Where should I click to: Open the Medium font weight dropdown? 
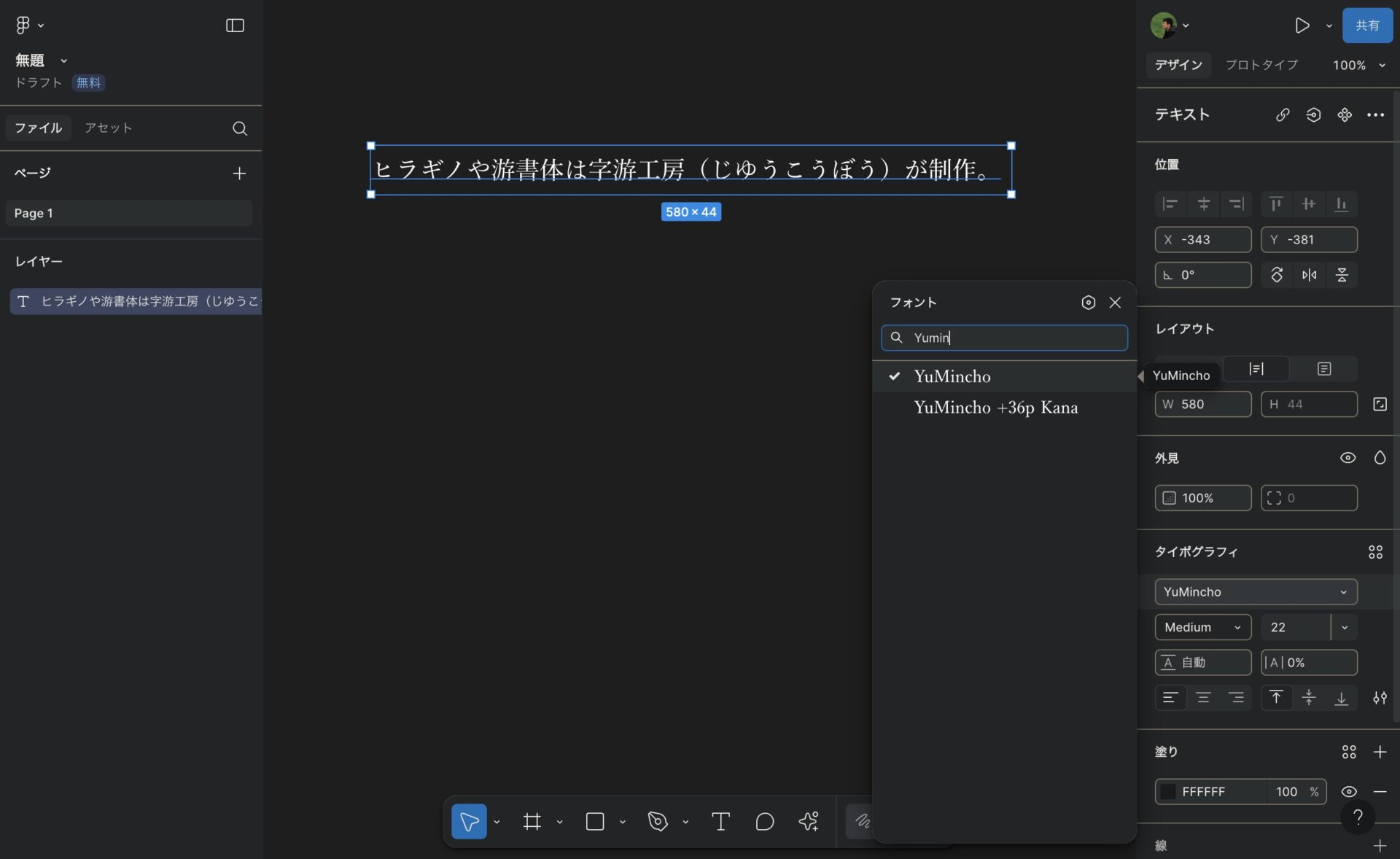coord(1203,627)
